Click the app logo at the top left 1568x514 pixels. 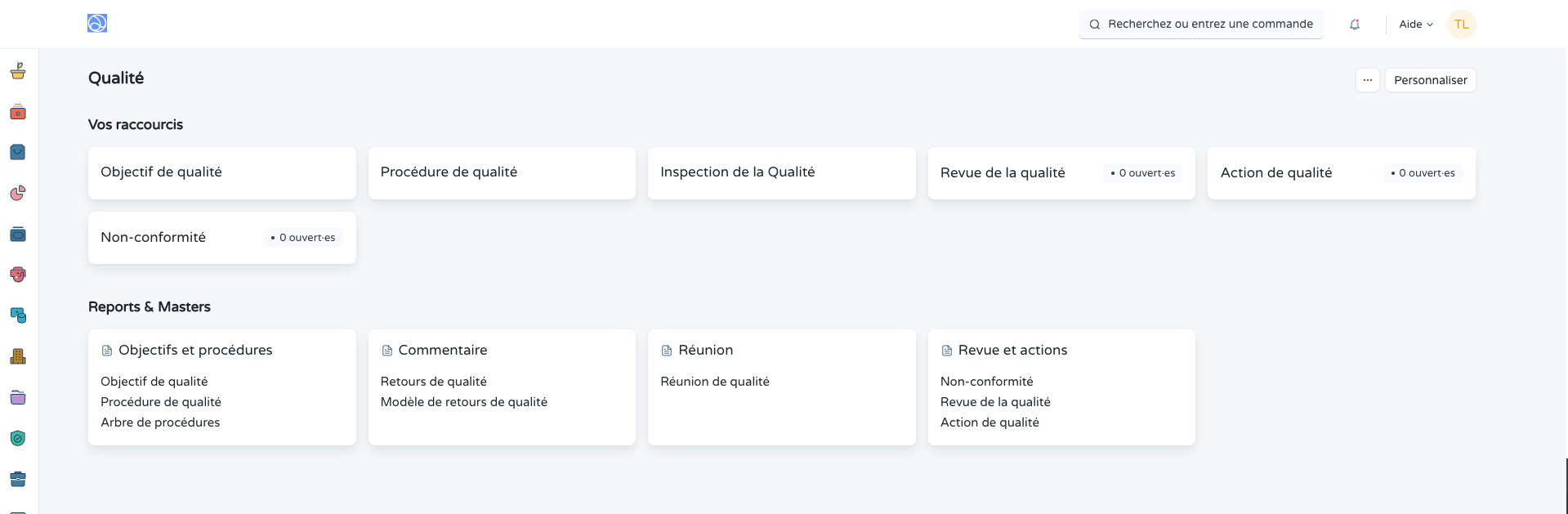(x=96, y=24)
